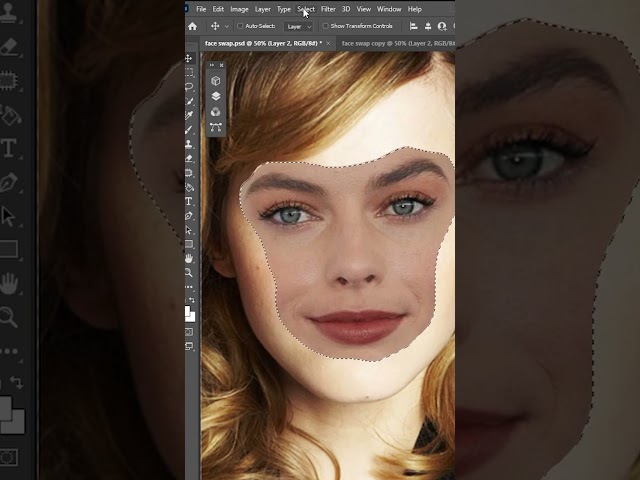
Task: Open the Help menu
Action: [414, 9]
